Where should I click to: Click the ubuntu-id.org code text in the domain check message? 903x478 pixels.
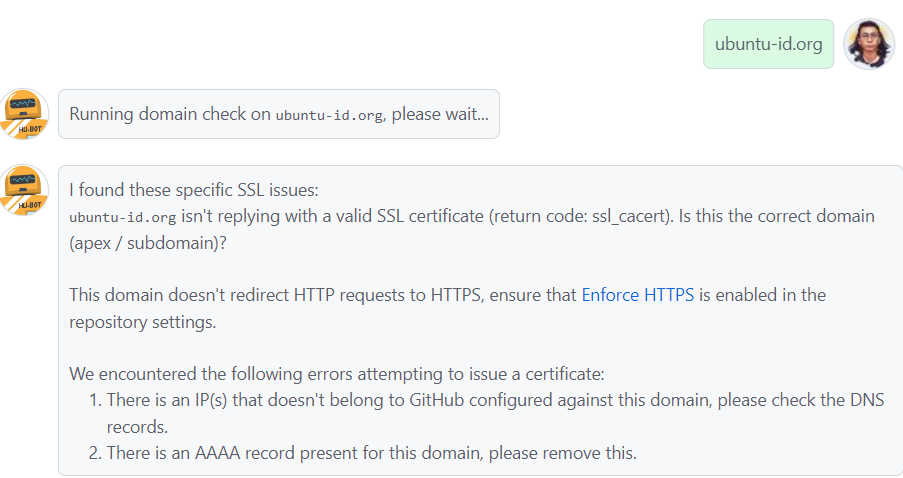[329, 115]
